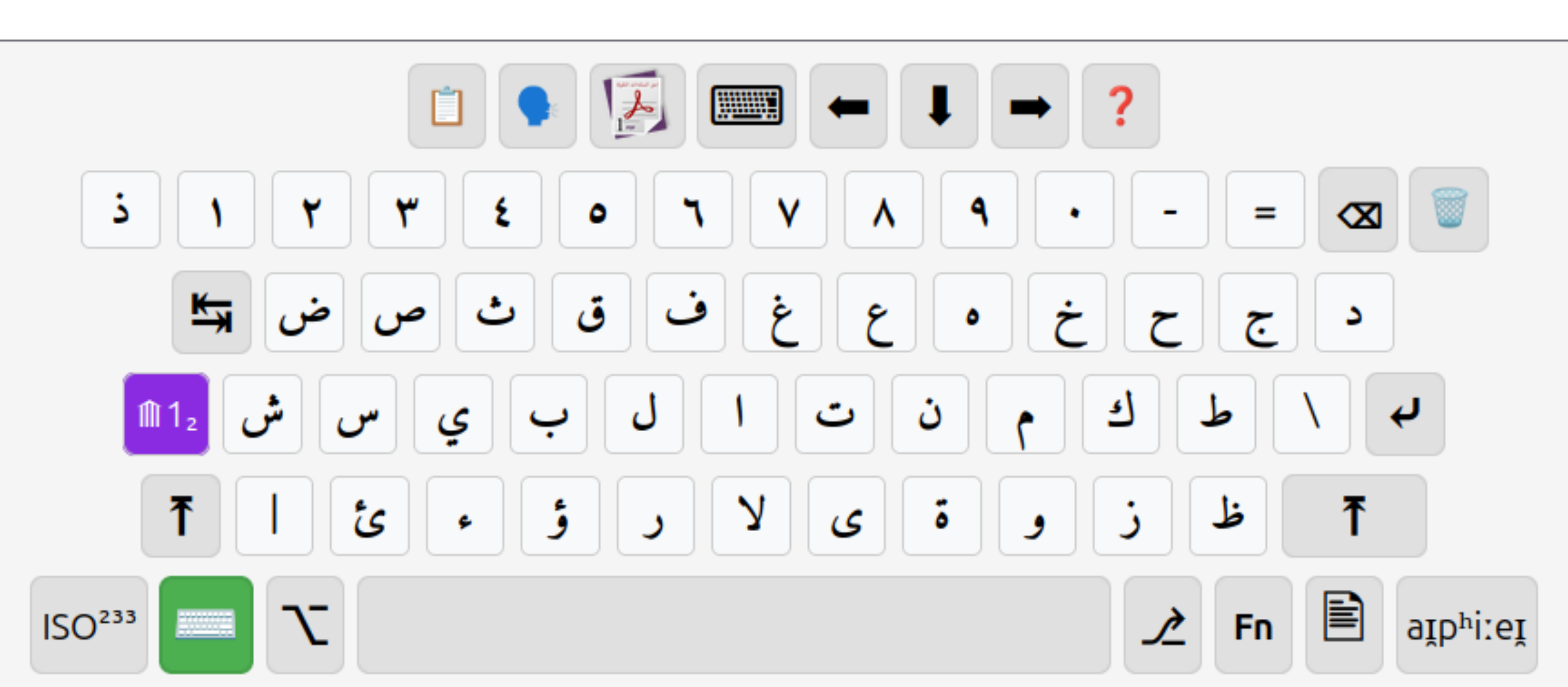Click the trash bin clear icon
The height and width of the screenshot is (687, 1568).
click(x=1448, y=209)
